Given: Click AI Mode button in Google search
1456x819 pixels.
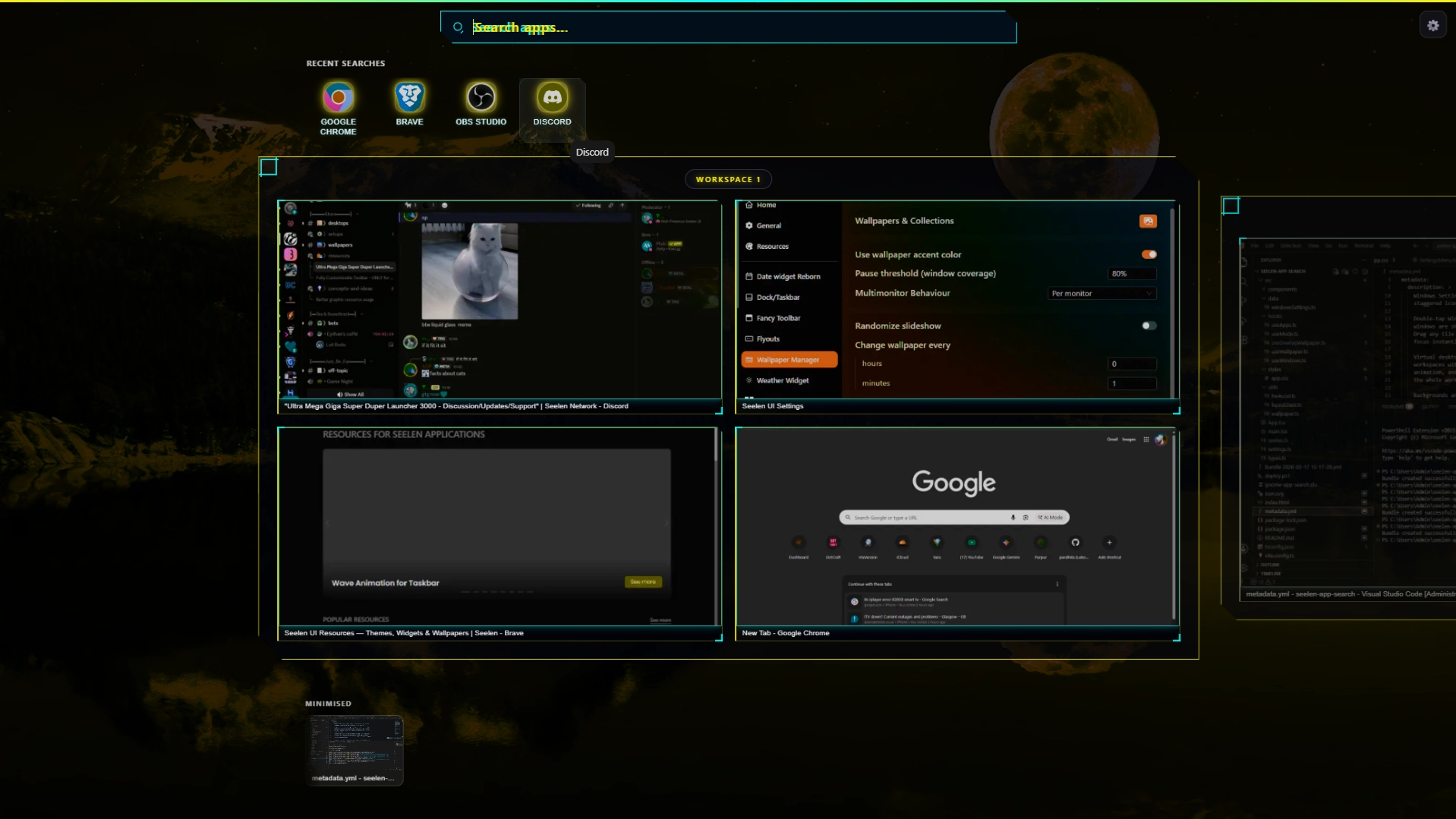Looking at the screenshot, I should pyautogui.click(x=1051, y=518).
